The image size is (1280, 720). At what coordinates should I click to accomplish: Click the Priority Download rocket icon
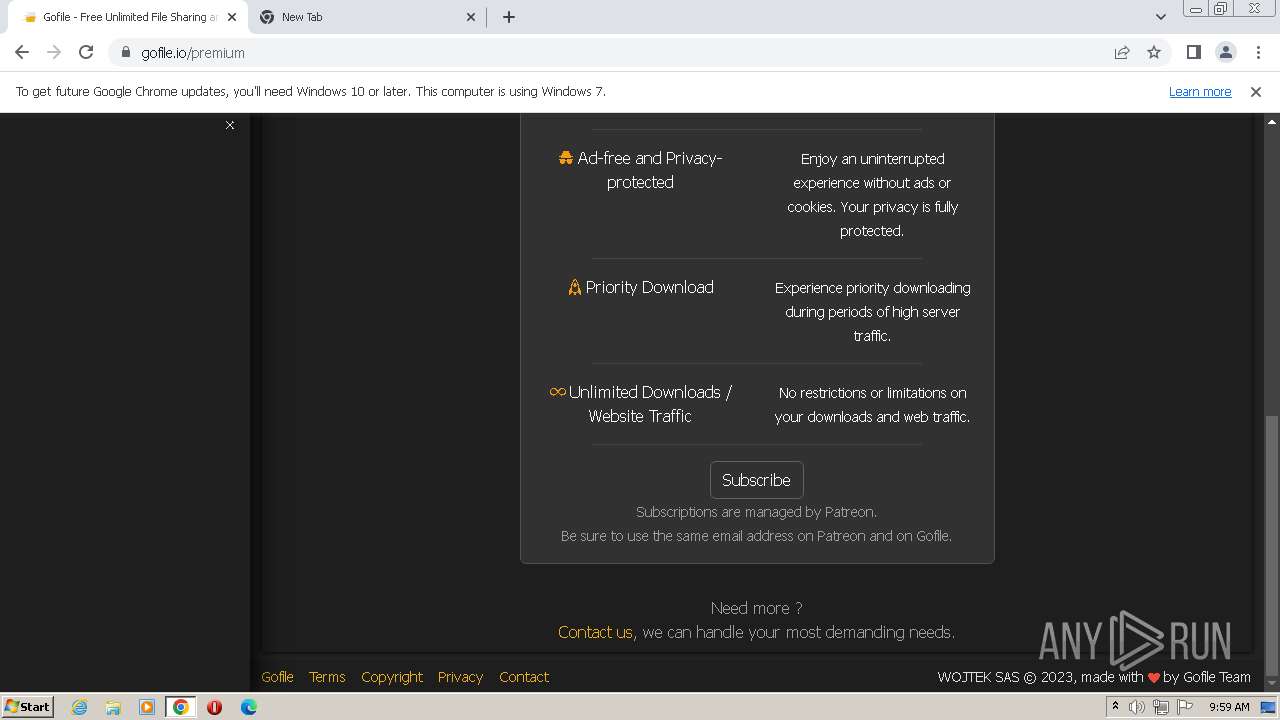pos(574,287)
